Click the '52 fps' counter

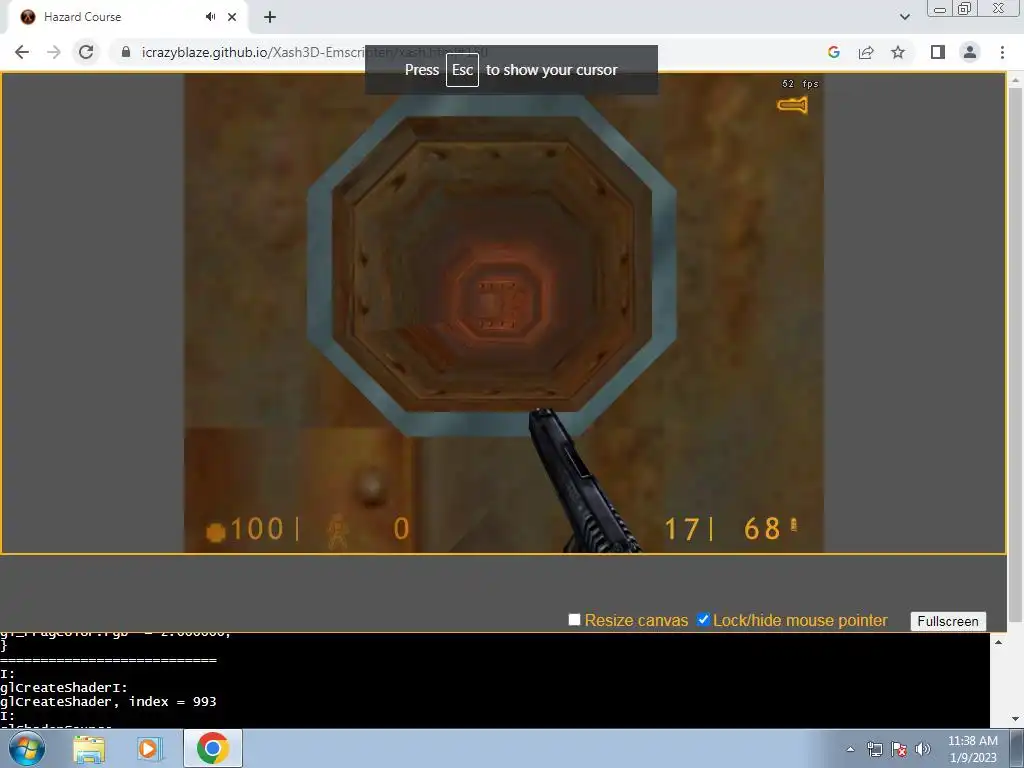click(x=800, y=84)
